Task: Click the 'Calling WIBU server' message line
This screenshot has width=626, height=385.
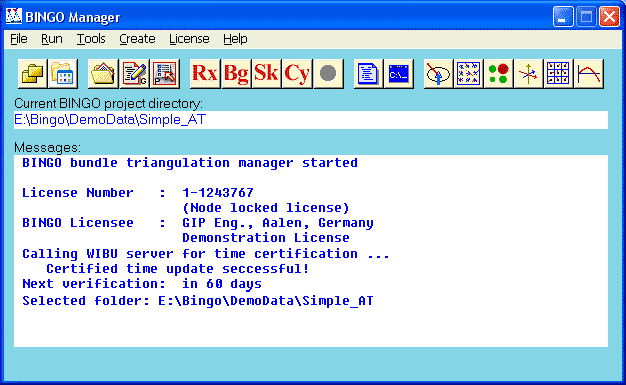Action: (x=206, y=254)
